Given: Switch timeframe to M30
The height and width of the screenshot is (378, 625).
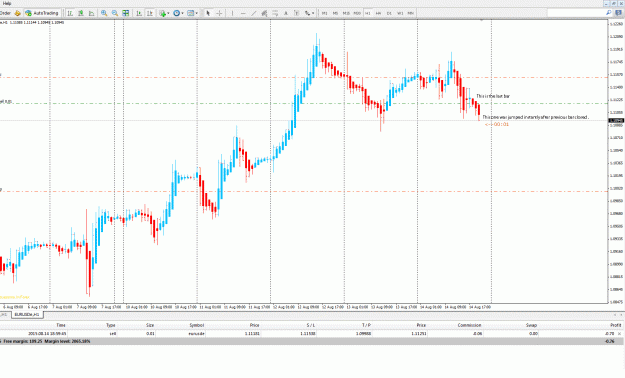Looking at the screenshot, I should pos(357,13).
